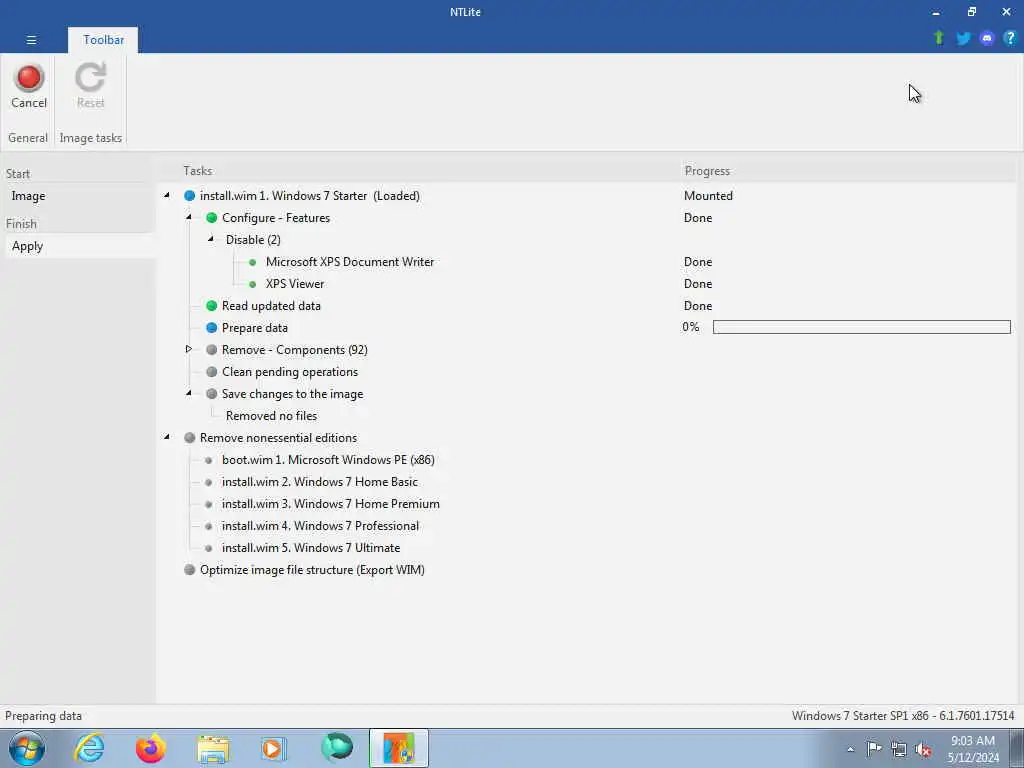This screenshot has width=1024, height=768.
Task: Launch Firefox from the taskbar
Action: (x=150, y=748)
